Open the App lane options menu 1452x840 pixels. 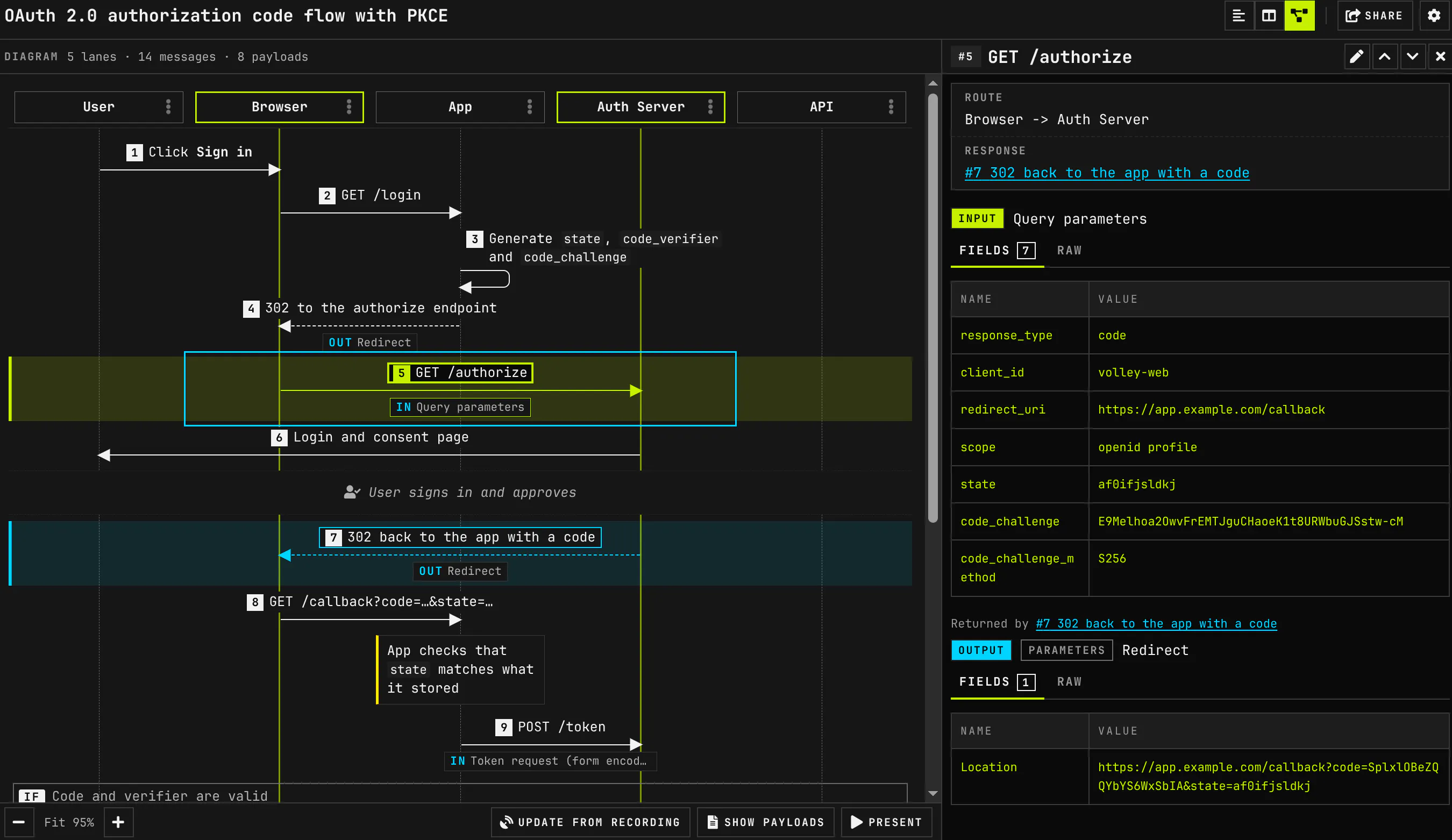coord(530,107)
